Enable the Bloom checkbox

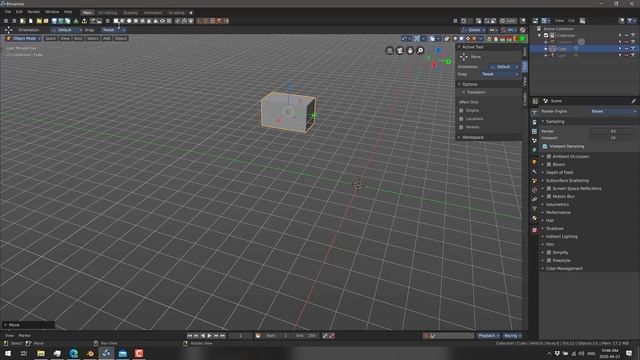point(549,164)
